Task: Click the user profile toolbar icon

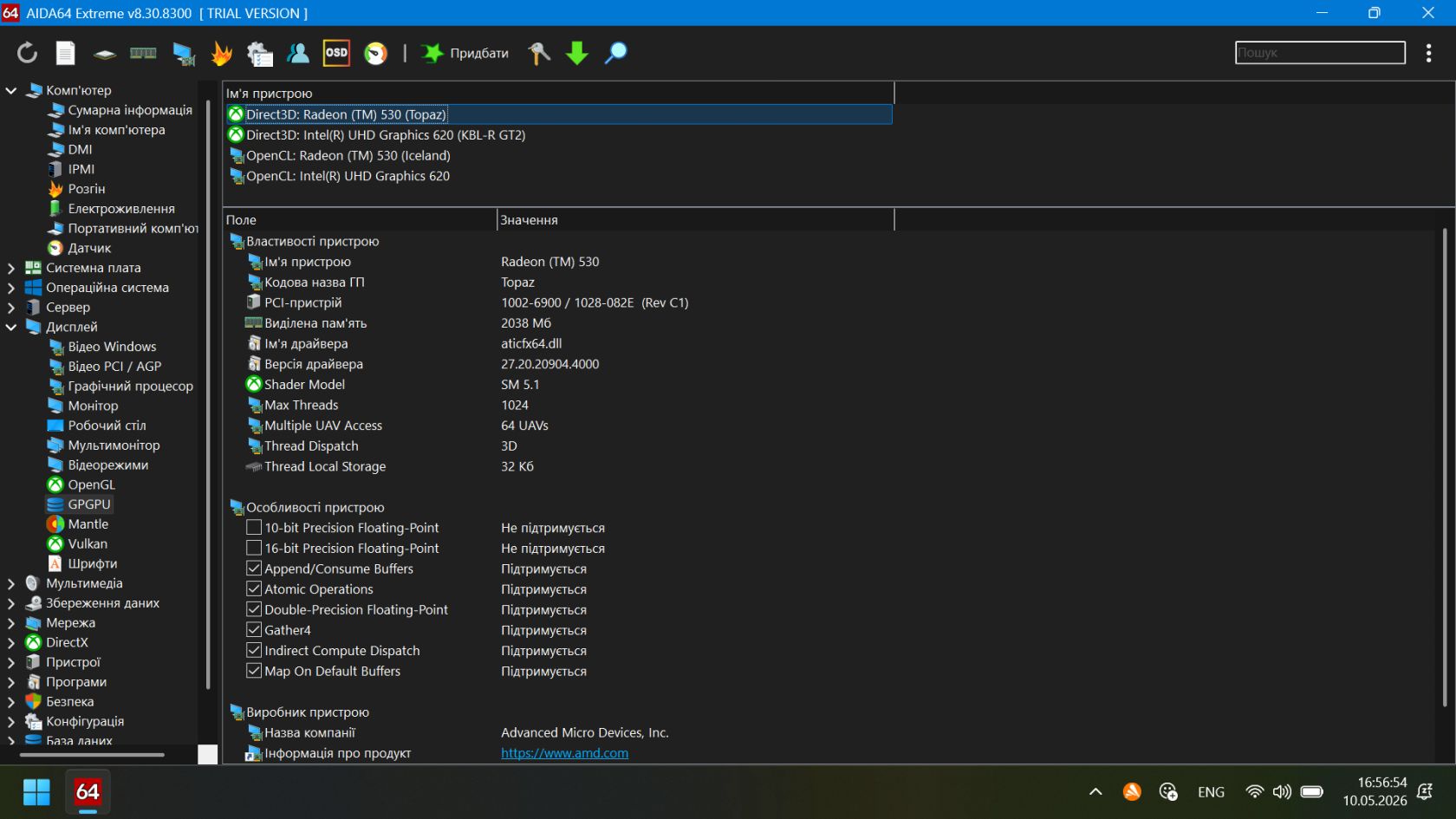Action: [x=298, y=53]
